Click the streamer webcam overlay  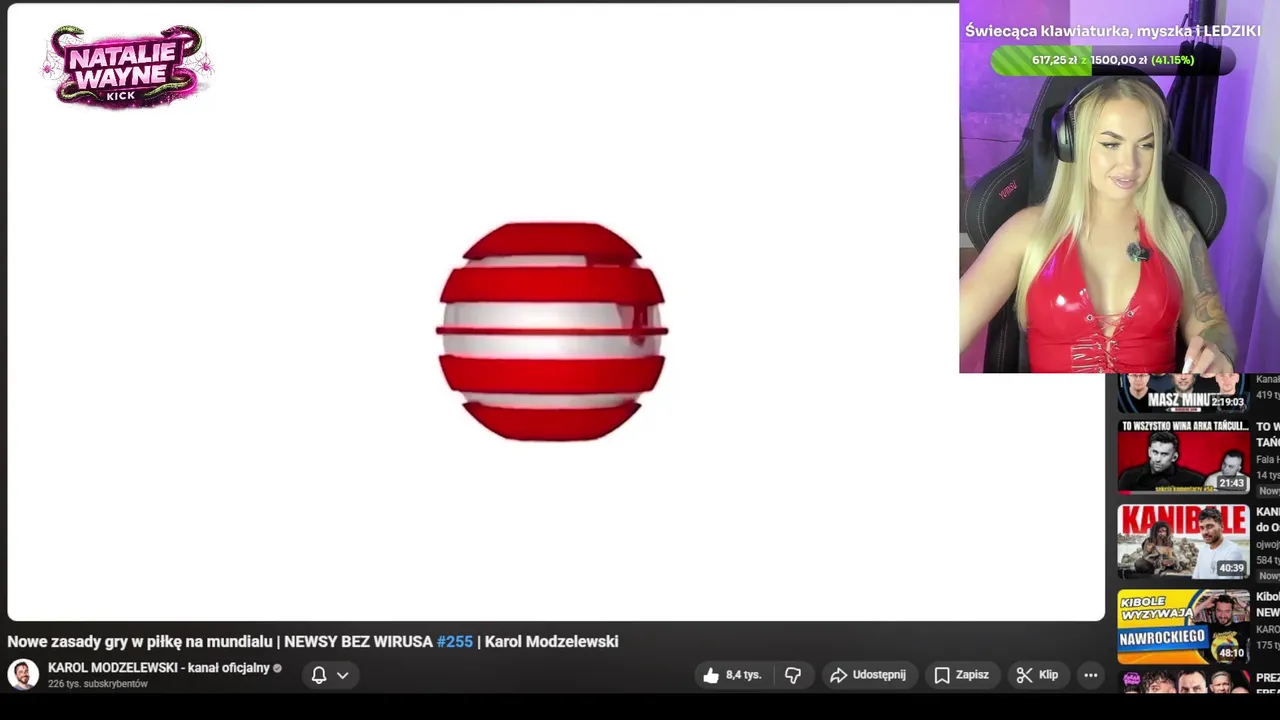click(x=1119, y=187)
